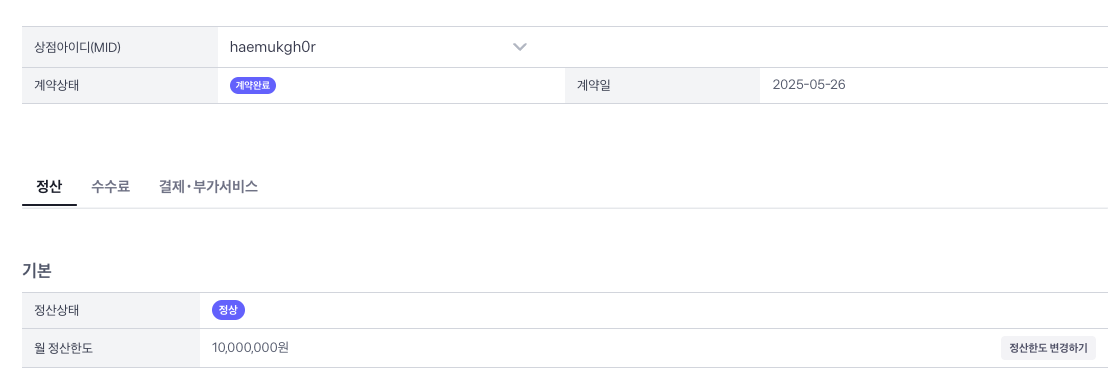Image resolution: width=1118 pixels, height=378 pixels.
Task: Click the contract date 2025-05-26
Action: tap(809, 86)
